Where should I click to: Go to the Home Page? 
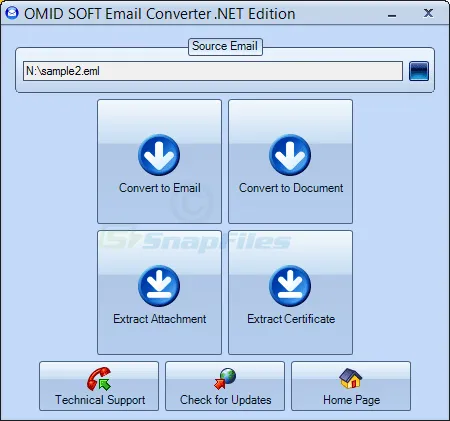click(351, 386)
